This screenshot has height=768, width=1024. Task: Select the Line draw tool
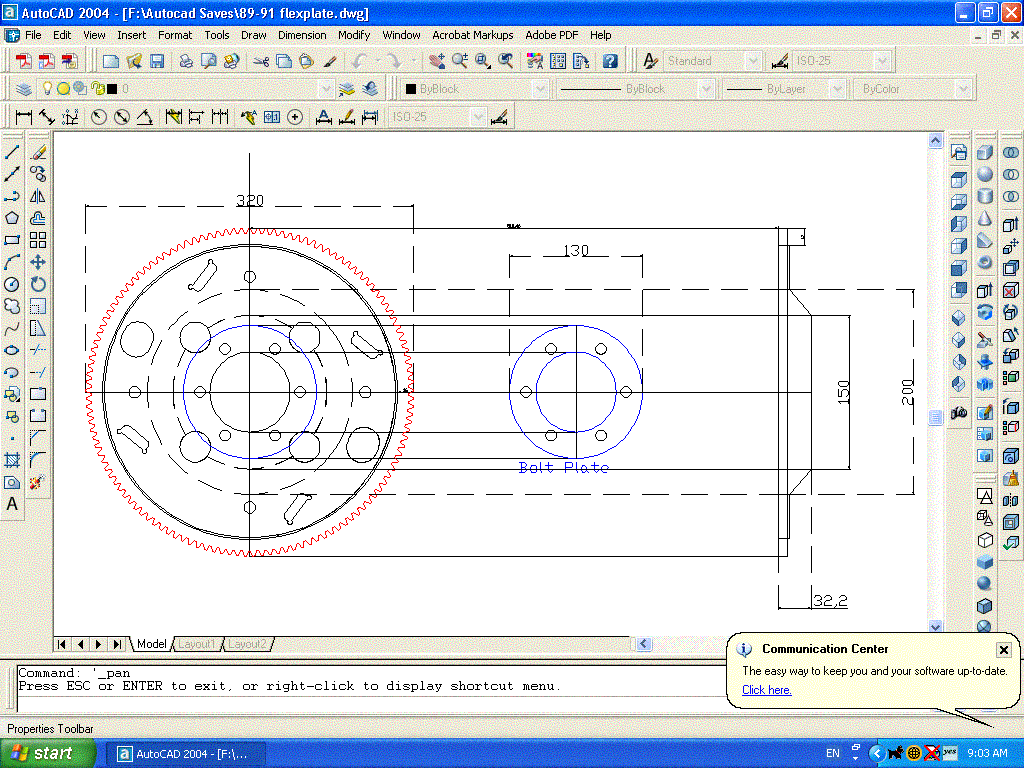coord(13,153)
